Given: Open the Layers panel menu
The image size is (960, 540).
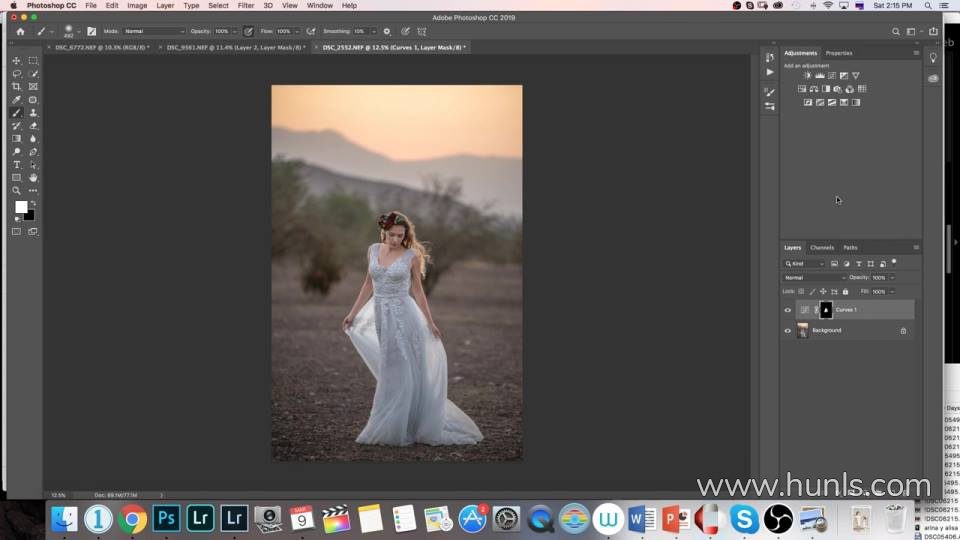Looking at the screenshot, I should tap(916, 247).
